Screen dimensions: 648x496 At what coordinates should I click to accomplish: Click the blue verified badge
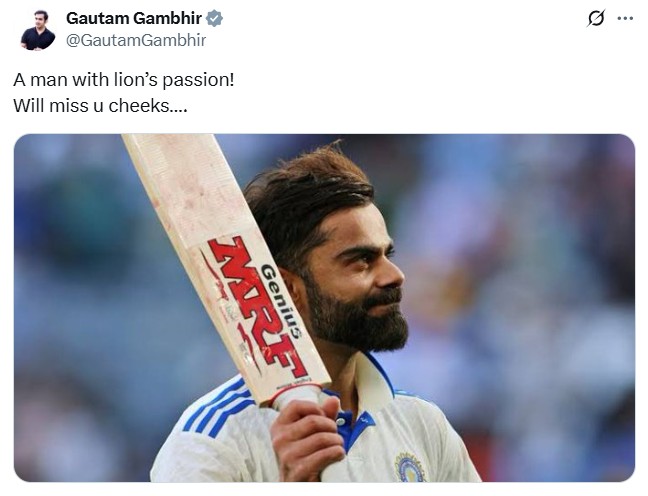pos(214,19)
